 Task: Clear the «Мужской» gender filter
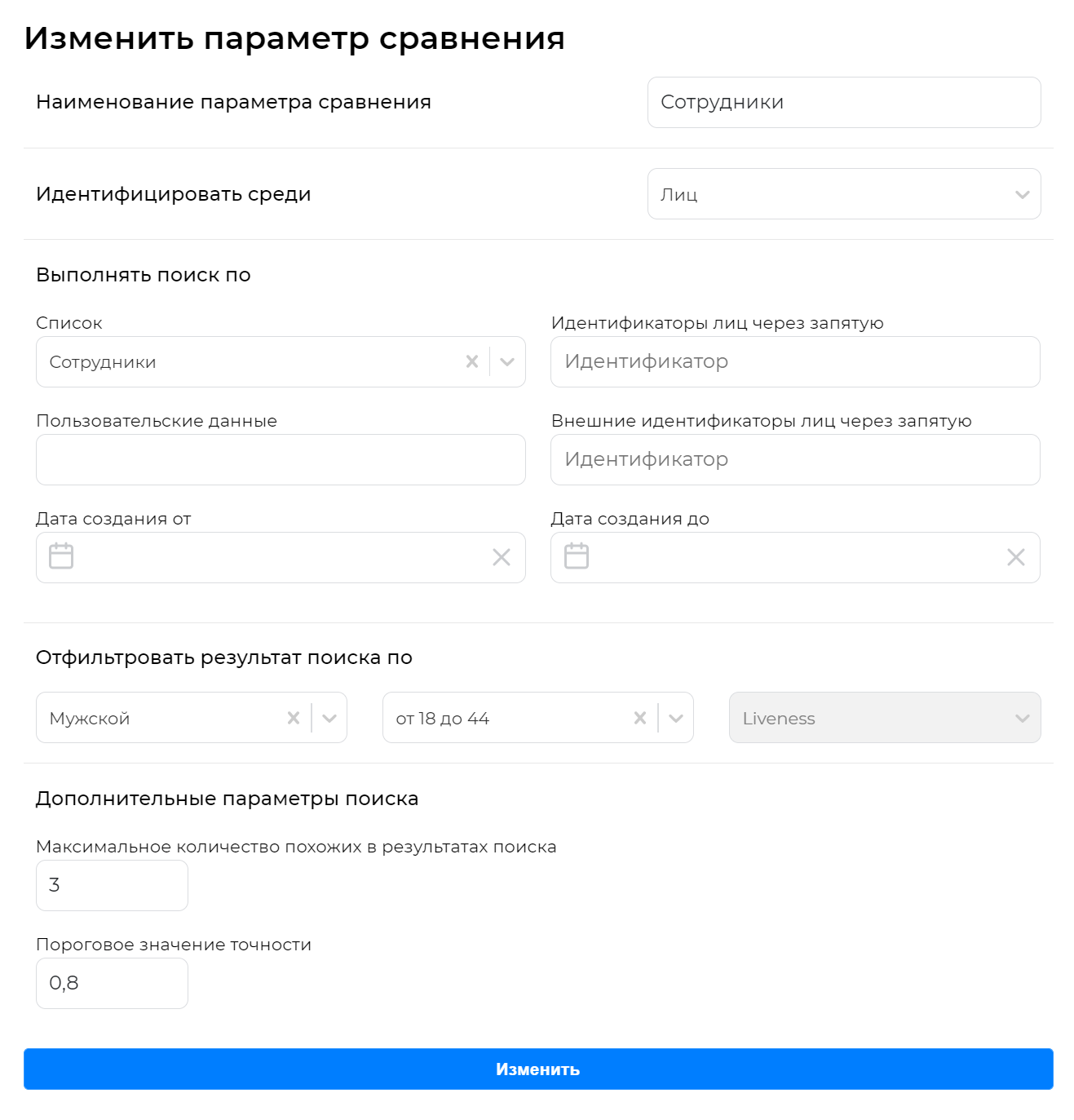[x=294, y=717]
